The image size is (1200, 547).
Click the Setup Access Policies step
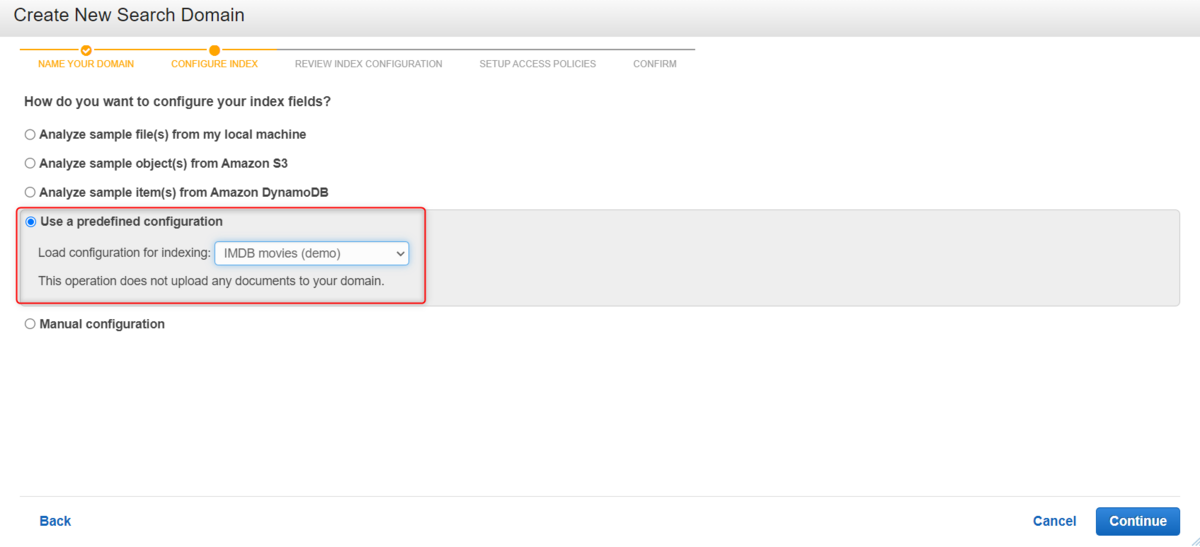pyautogui.click(x=537, y=64)
